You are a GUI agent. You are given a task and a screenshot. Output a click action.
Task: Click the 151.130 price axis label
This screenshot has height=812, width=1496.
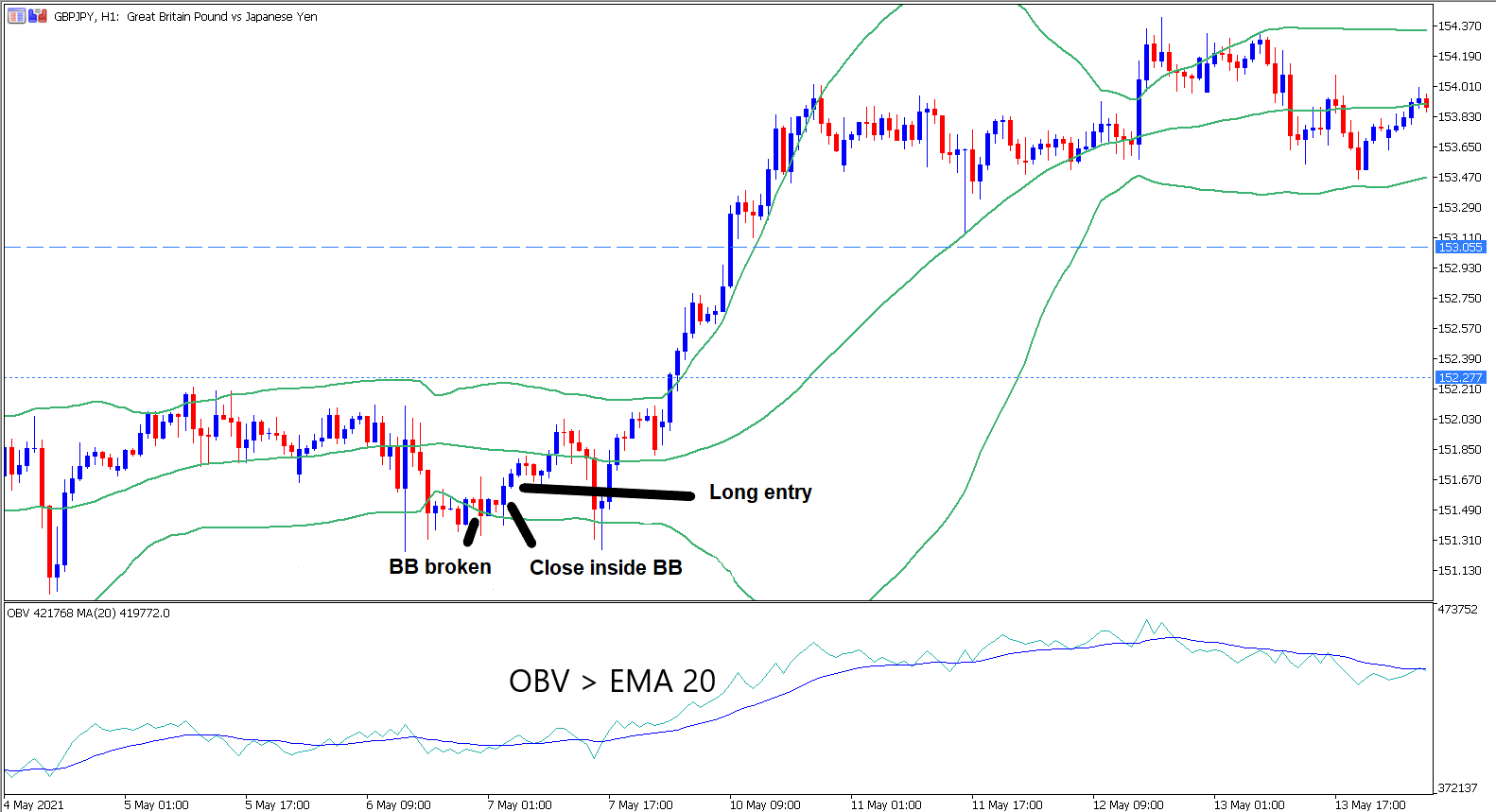tap(1459, 570)
